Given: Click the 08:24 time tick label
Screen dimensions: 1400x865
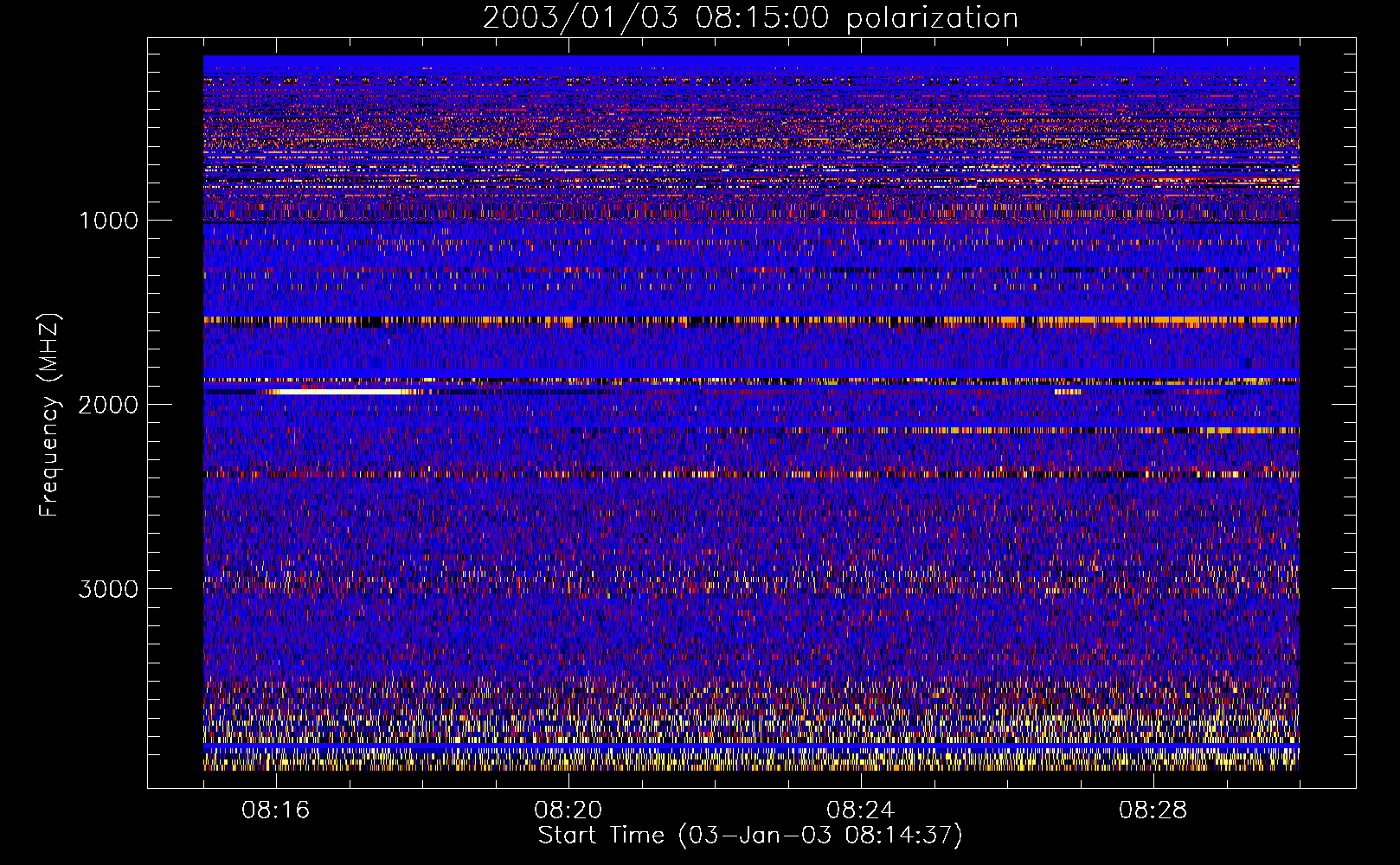Looking at the screenshot, I should 861,811.
